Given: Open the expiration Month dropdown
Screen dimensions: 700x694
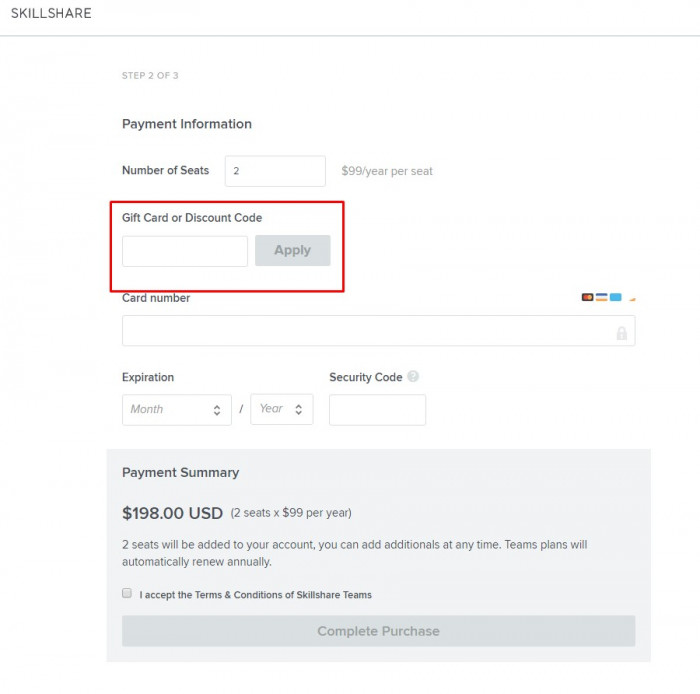Looking at the screenshot, I should 177,409.
